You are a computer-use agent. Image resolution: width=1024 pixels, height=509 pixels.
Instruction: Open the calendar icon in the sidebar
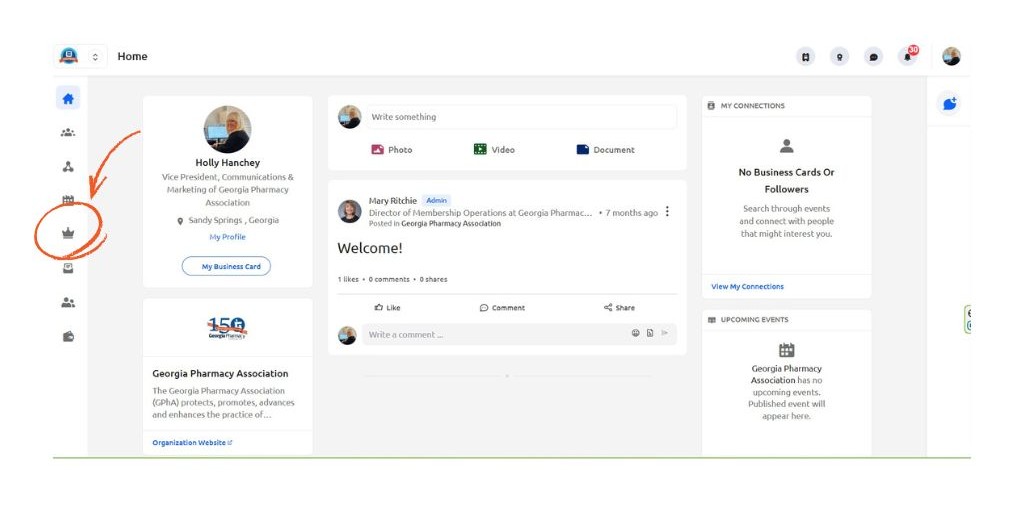(x=68, y=200)
